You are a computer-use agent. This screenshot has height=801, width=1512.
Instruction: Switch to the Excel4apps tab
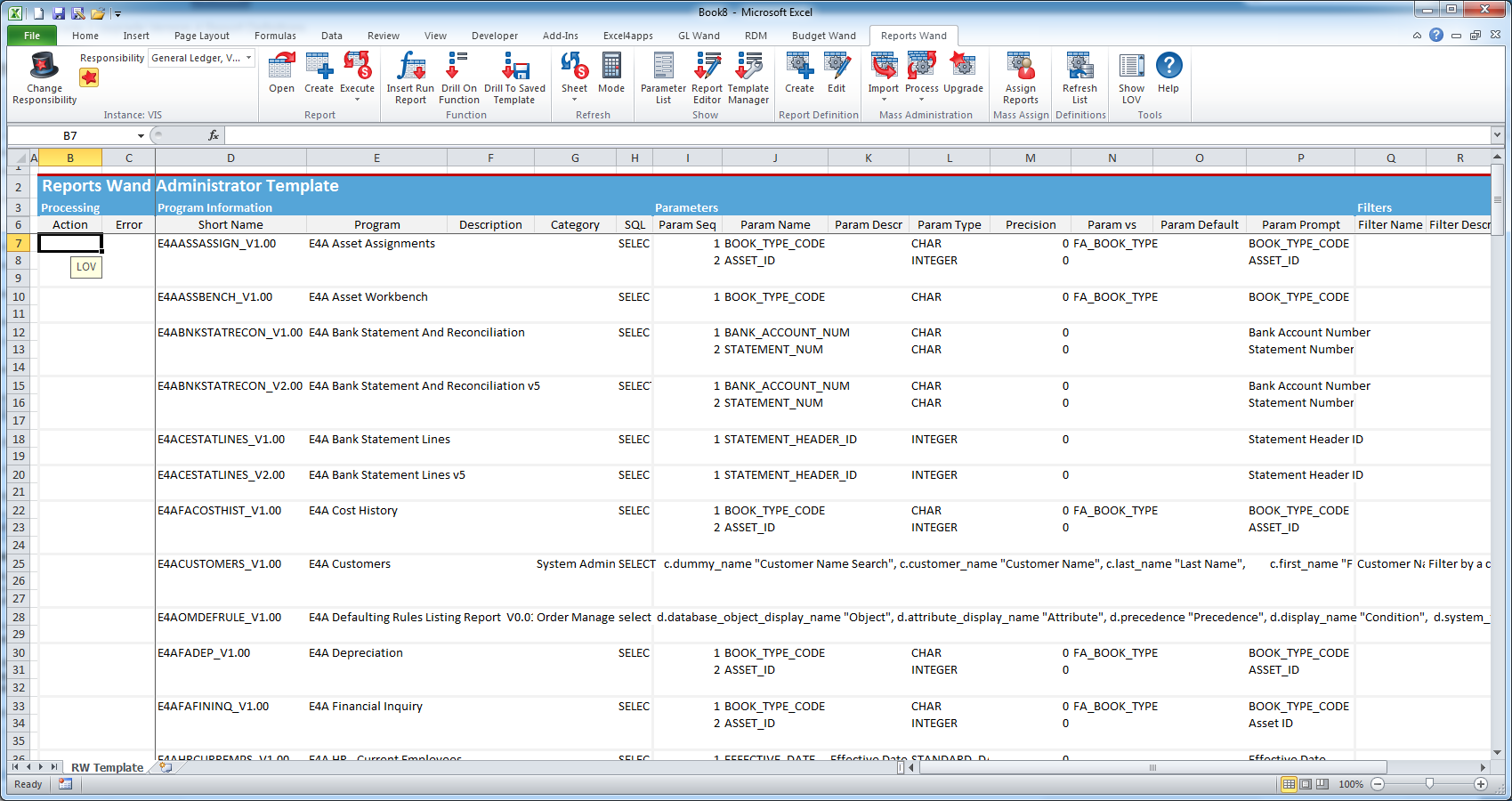pos(628,36)
